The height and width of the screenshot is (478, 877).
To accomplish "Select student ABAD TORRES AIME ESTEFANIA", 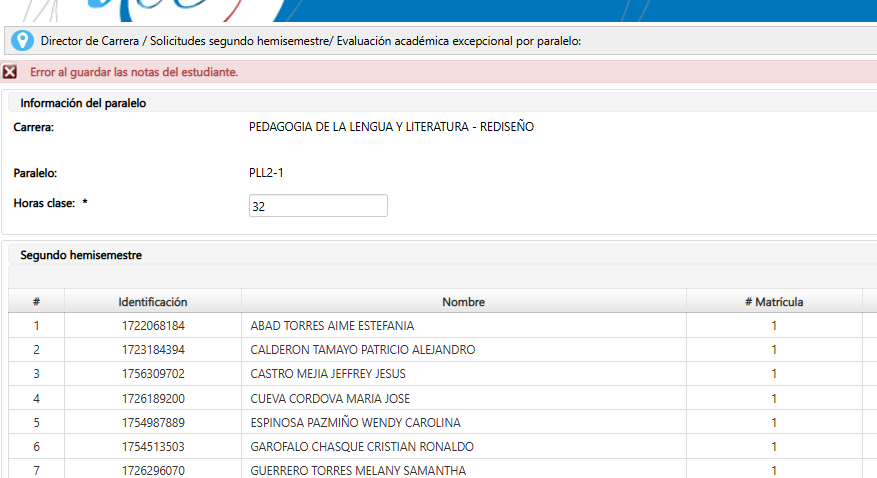I will (332, 326).
